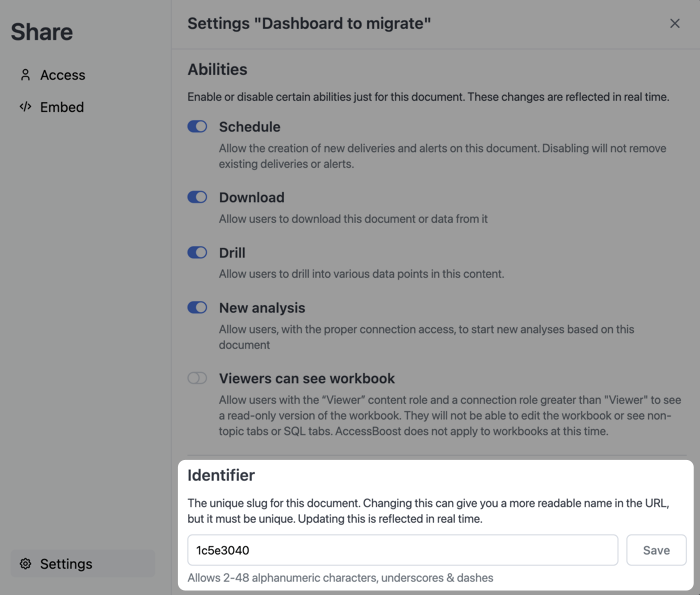The width and height of the screenshot is (700, 595).
Task: Click the code brackets icon beside Embed
Action: pos(26,107)
